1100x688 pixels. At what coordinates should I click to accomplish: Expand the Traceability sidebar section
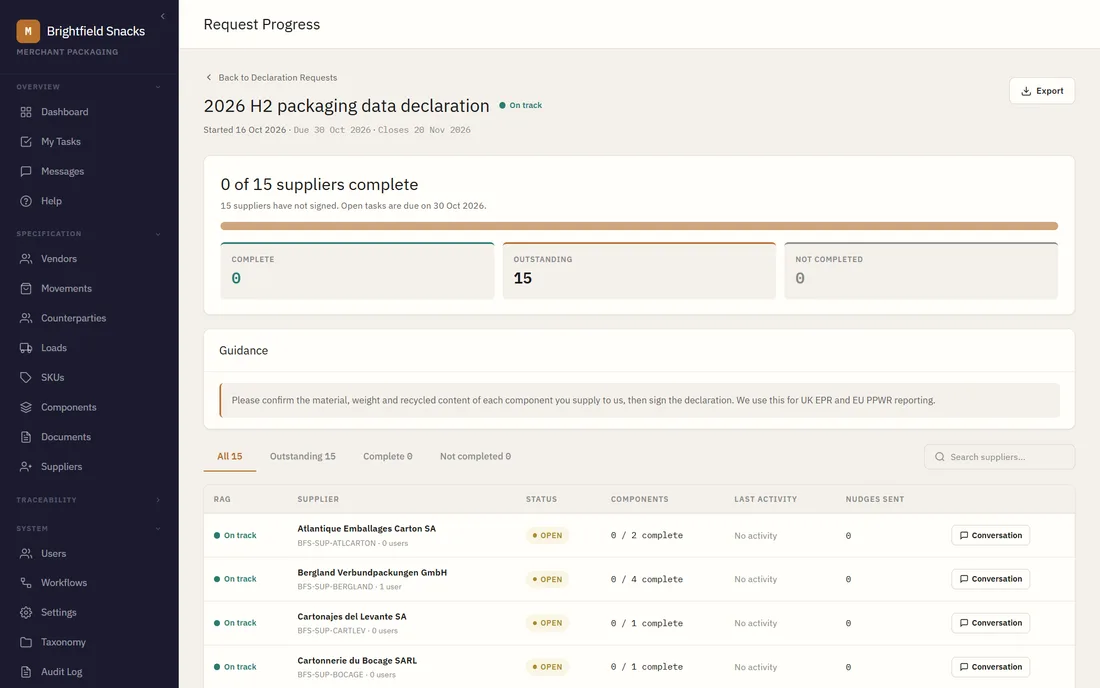pos(158,500)
